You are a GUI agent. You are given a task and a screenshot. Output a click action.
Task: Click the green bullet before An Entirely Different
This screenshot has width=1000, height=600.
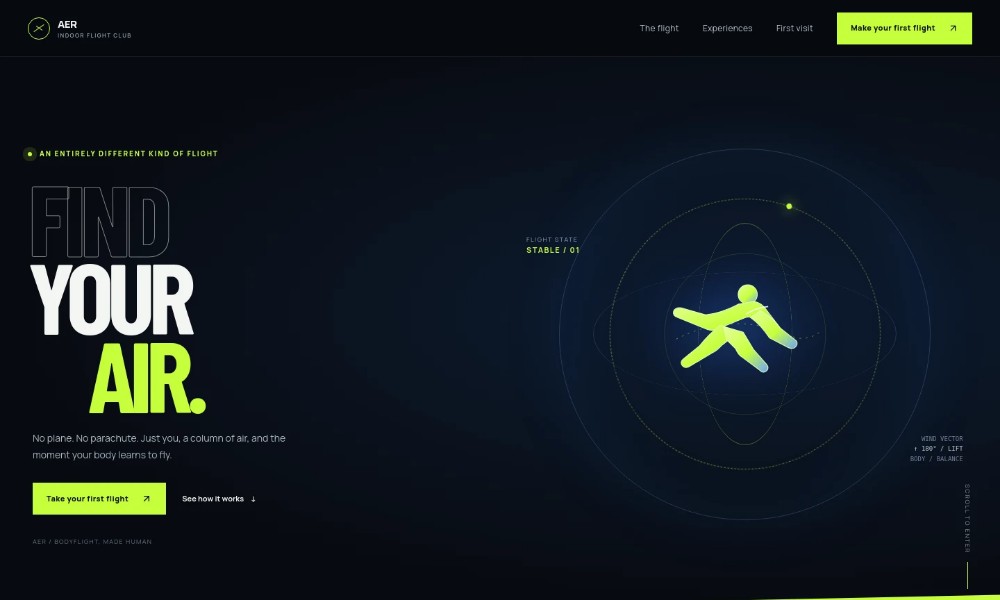pos(29,154)
